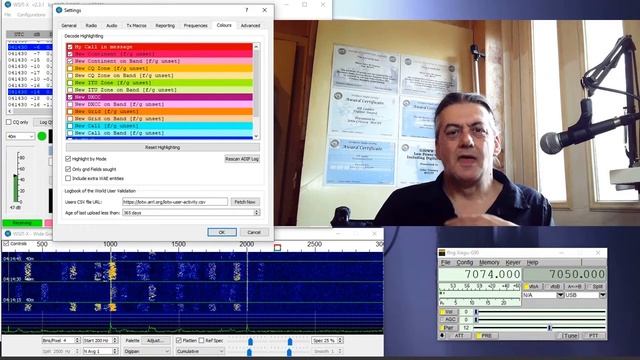Toggle 'Only grid Fields sought' checkbox
This screenshot has width=640, height=360.
click(68, 169)
